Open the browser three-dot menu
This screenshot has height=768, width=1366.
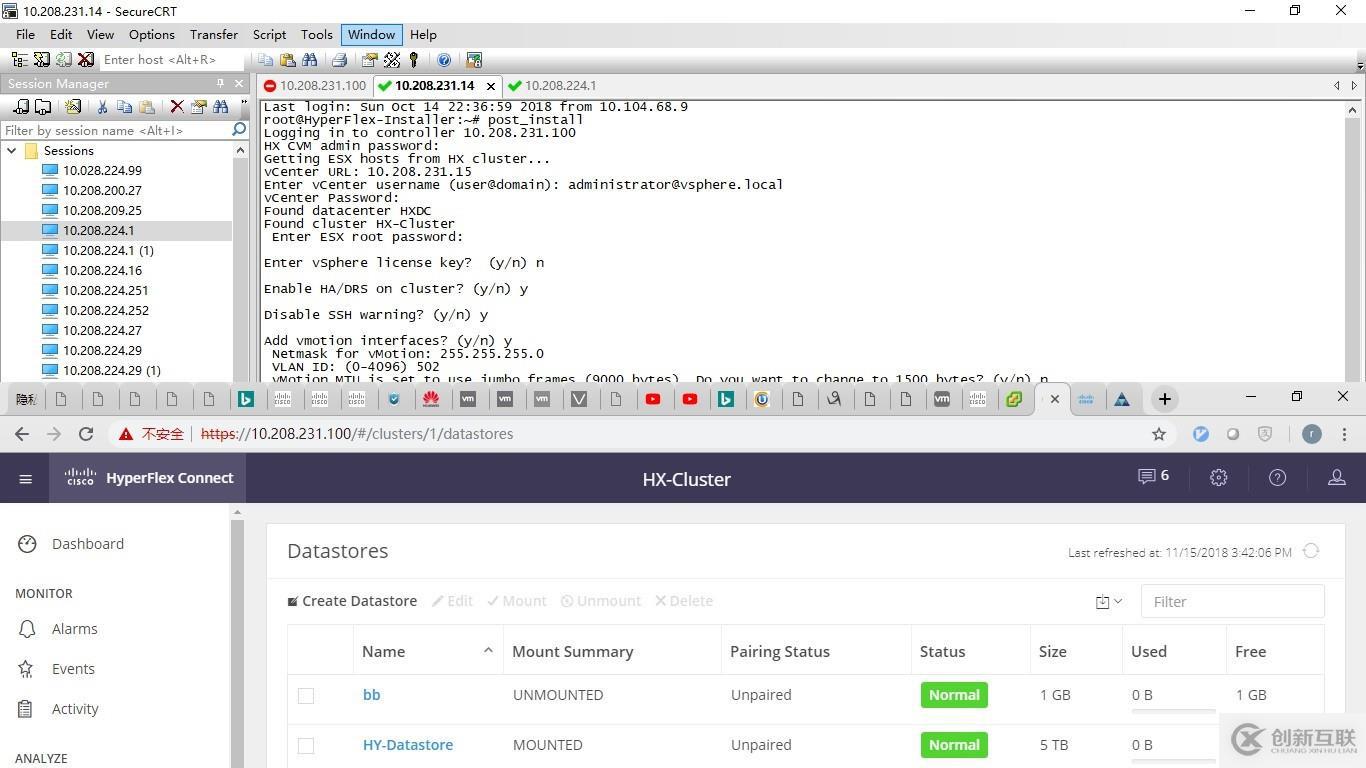pyautogui.click(x=1344, y=434)
